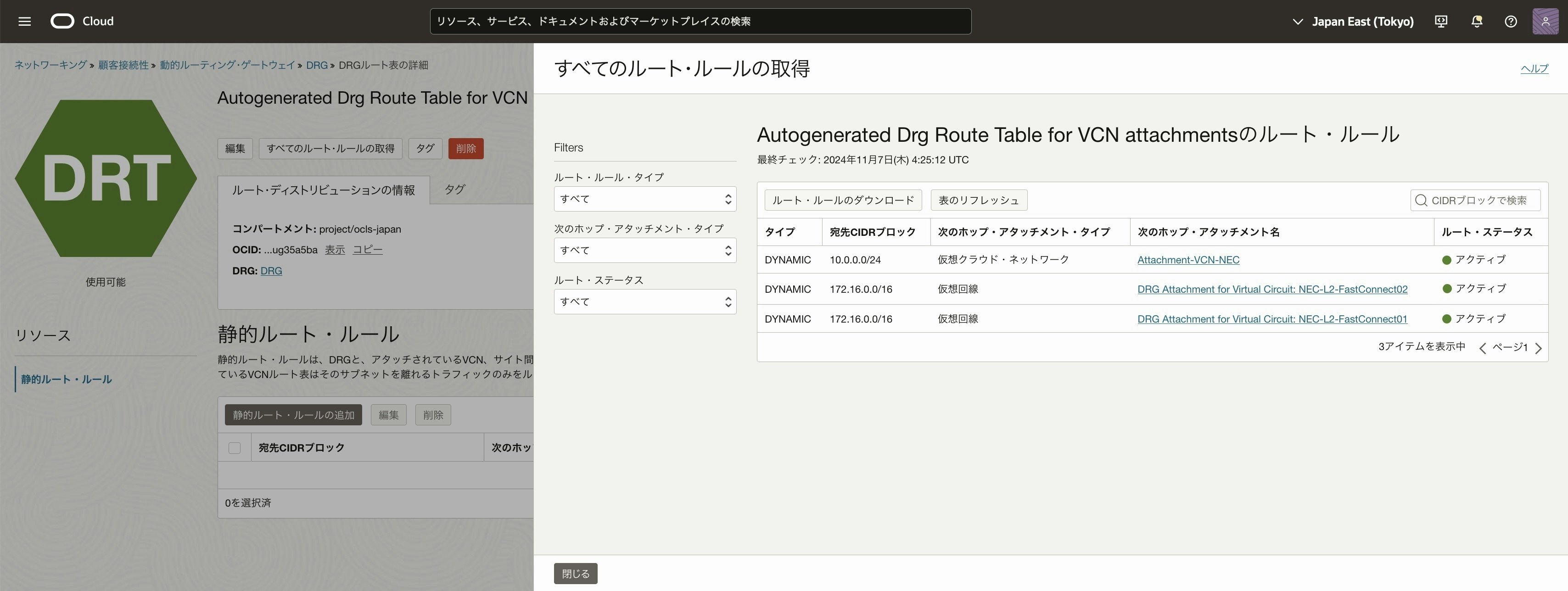The height and width of the screenshot is (591, 1568).
Task: Click the 表のリフレッシュ button
Action: pos(978,200)
